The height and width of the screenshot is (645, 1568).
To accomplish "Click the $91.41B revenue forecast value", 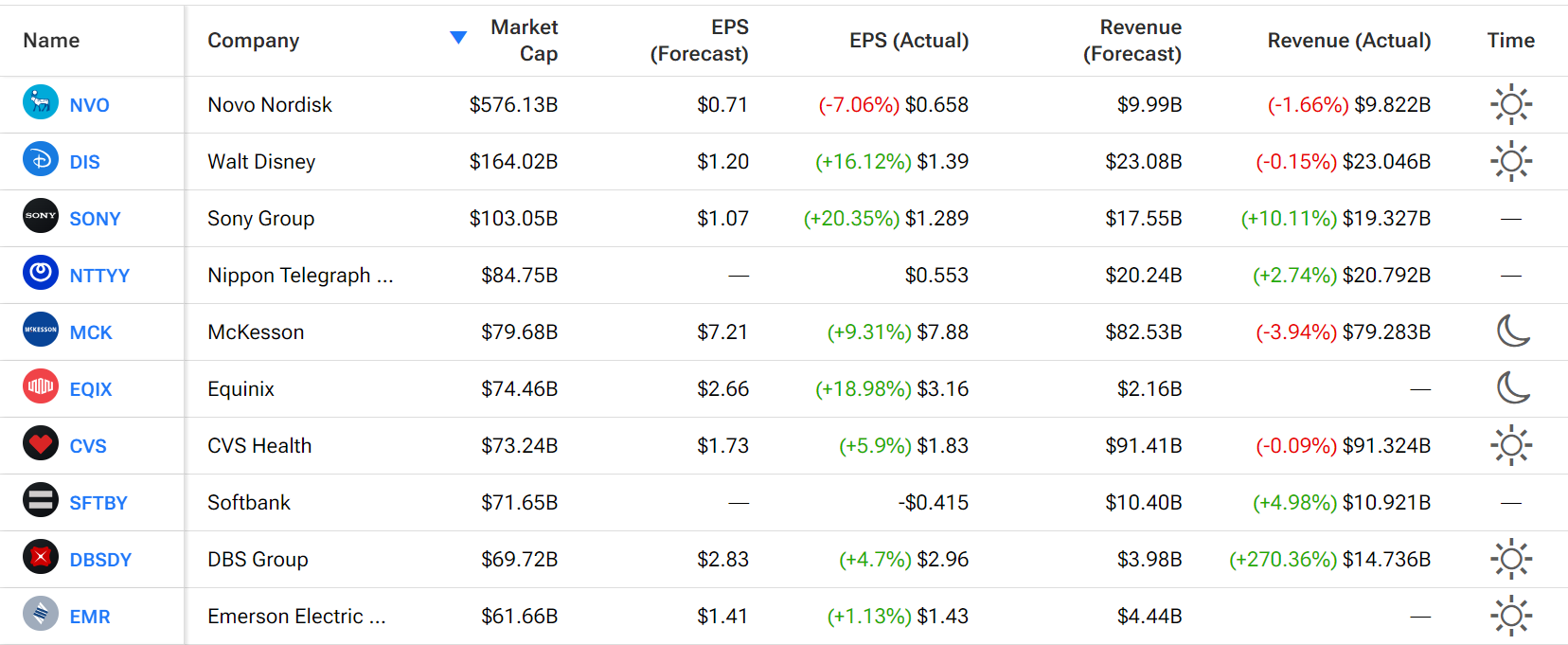I will [x=1144, y=446].
